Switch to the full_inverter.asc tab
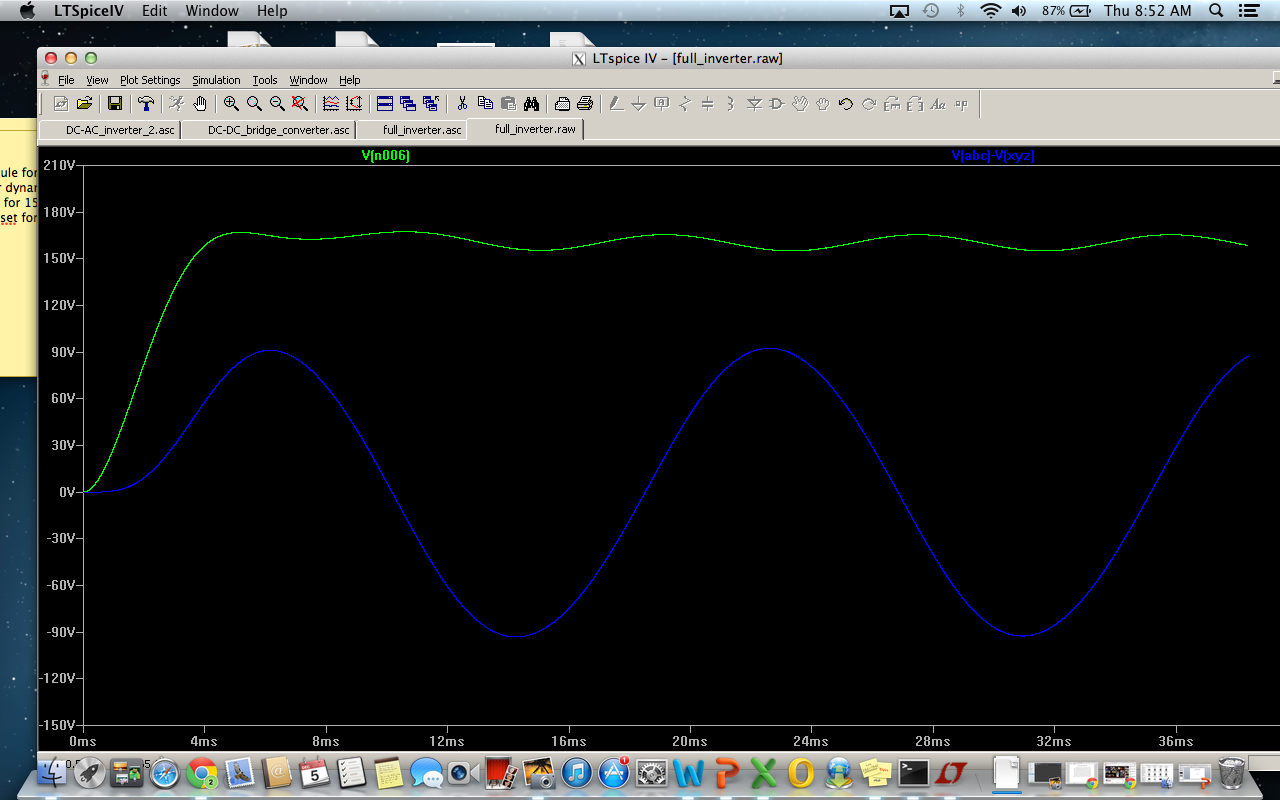The width and height of the screenshot is (1280, 800). (x=422, y=130)
